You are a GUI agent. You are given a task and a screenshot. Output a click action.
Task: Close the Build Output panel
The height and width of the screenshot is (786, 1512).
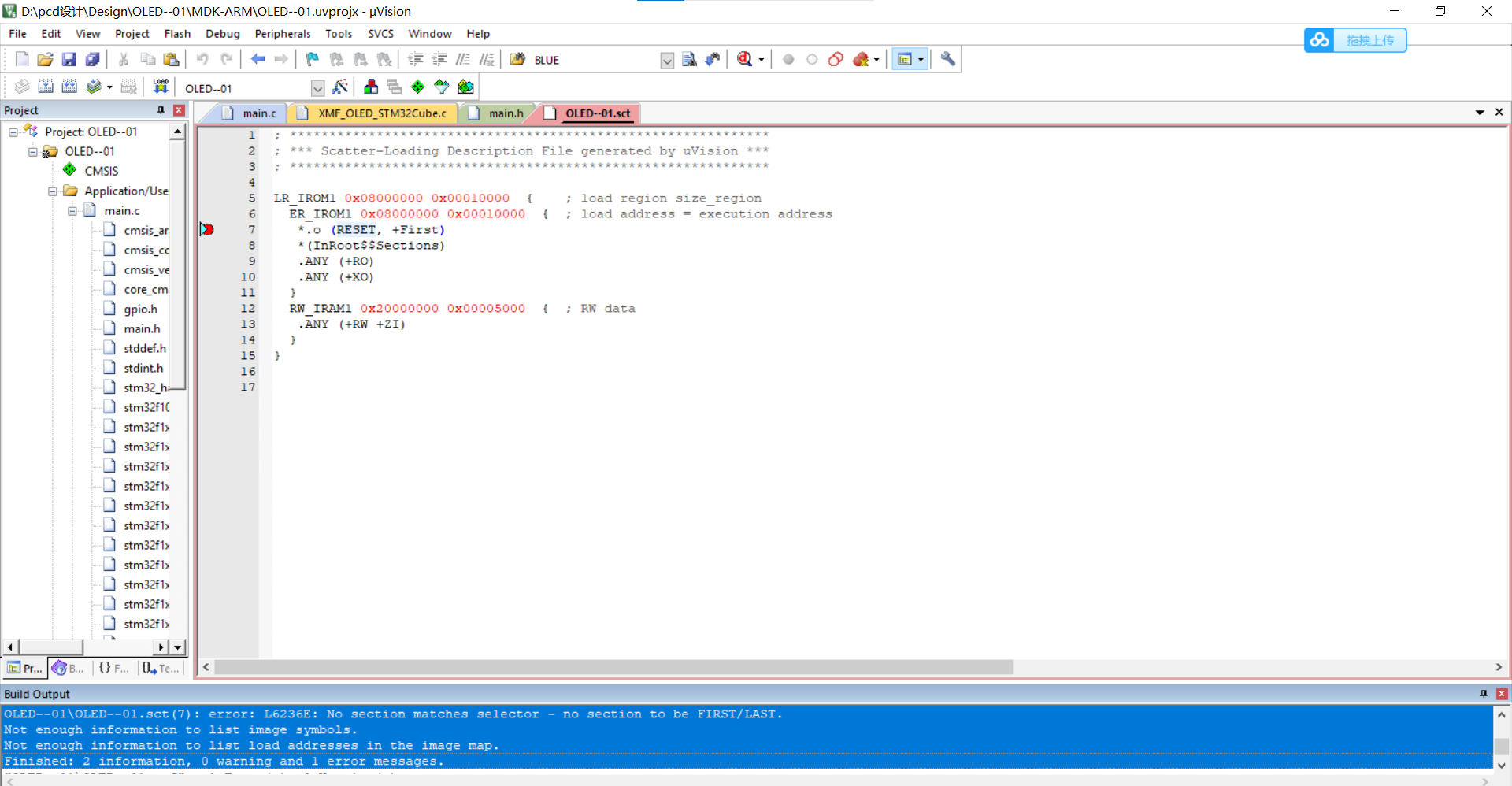1501,694
